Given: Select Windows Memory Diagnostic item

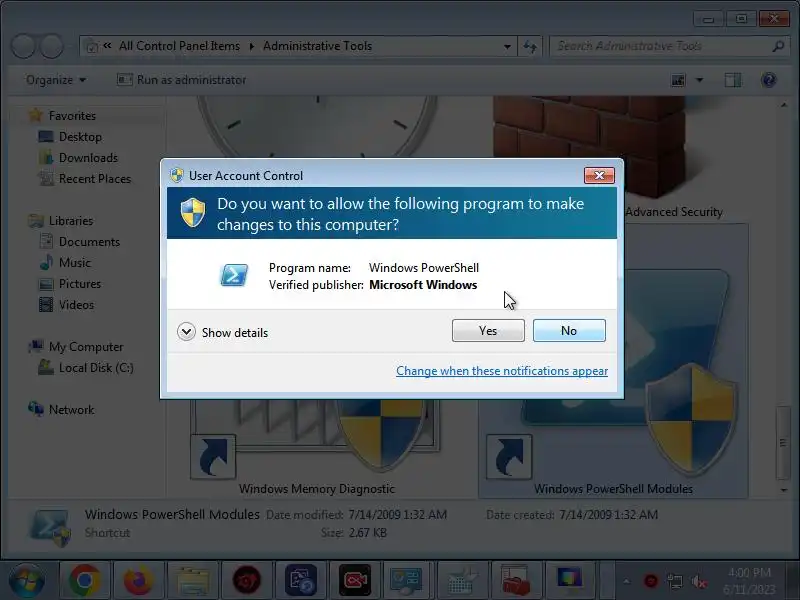Looking at the screenshot, I should point(317,489).
